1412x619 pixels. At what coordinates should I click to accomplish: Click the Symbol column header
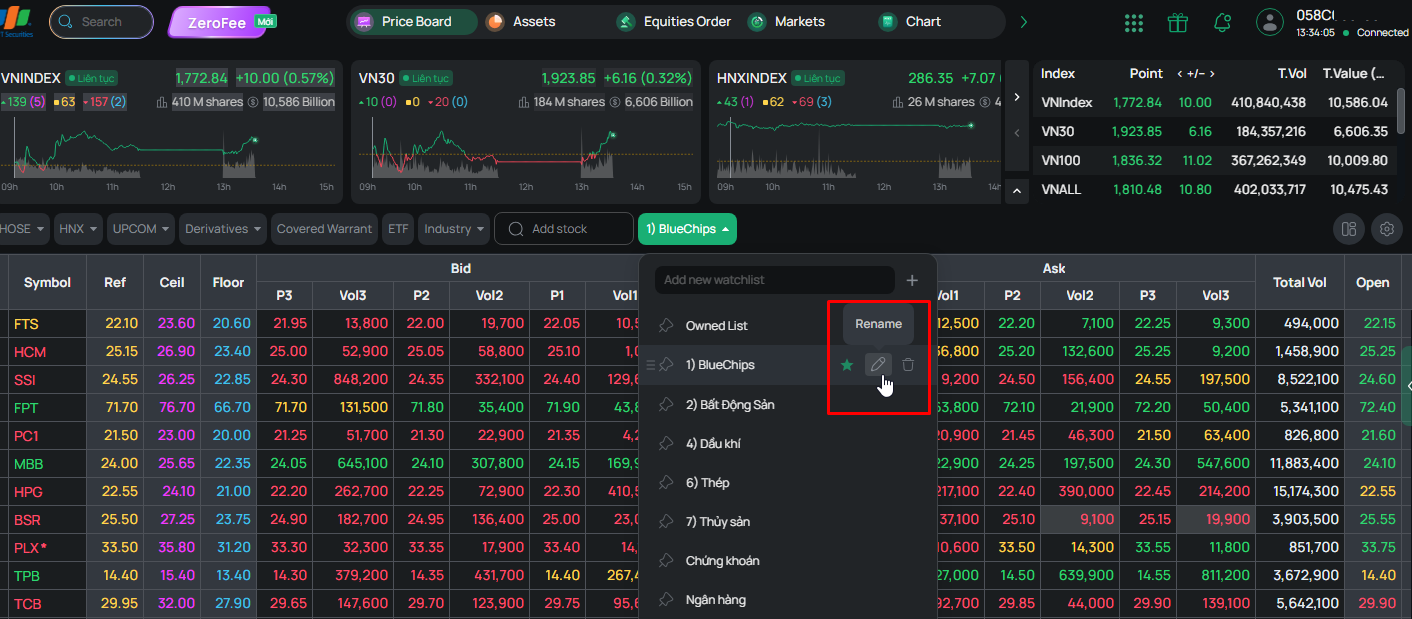click(x=48, y=283)
